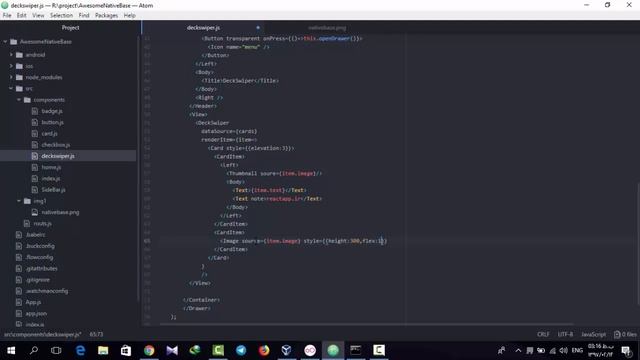Image resolution: width=640 pixels, height=360 pixels.
Task: Open .buckconfig file
Action: click(40, 246)
